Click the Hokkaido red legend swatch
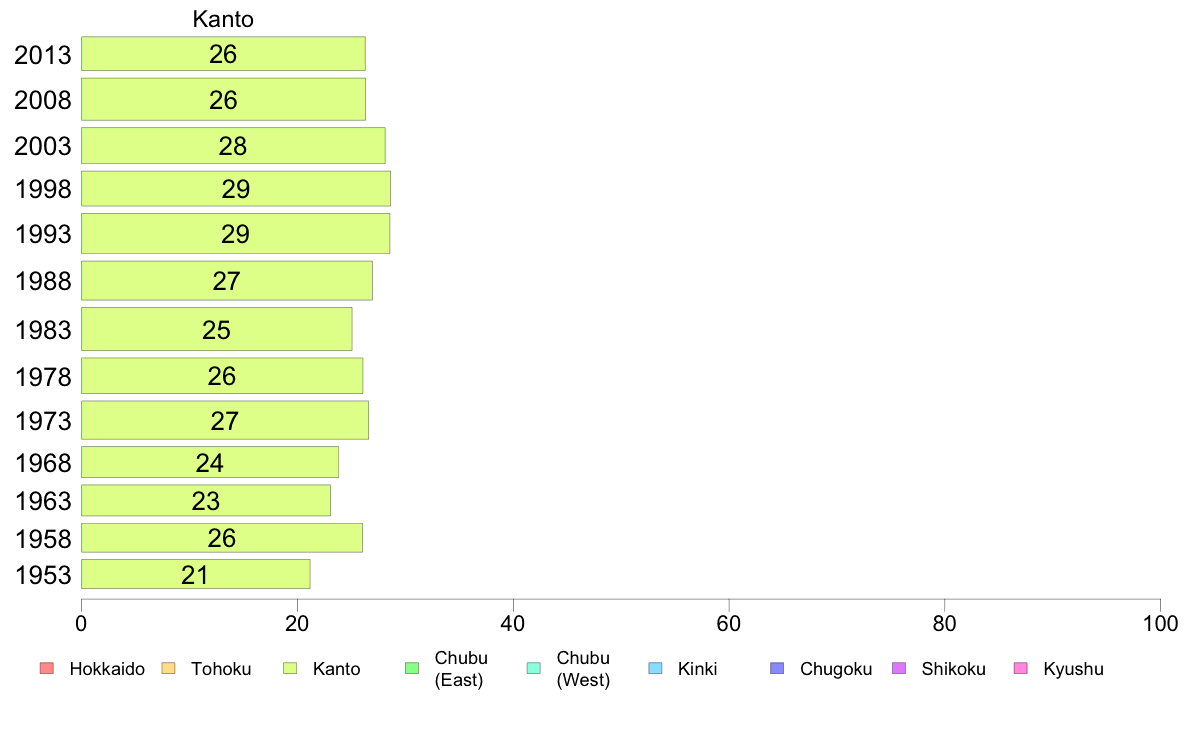 [x=46, y=668]
